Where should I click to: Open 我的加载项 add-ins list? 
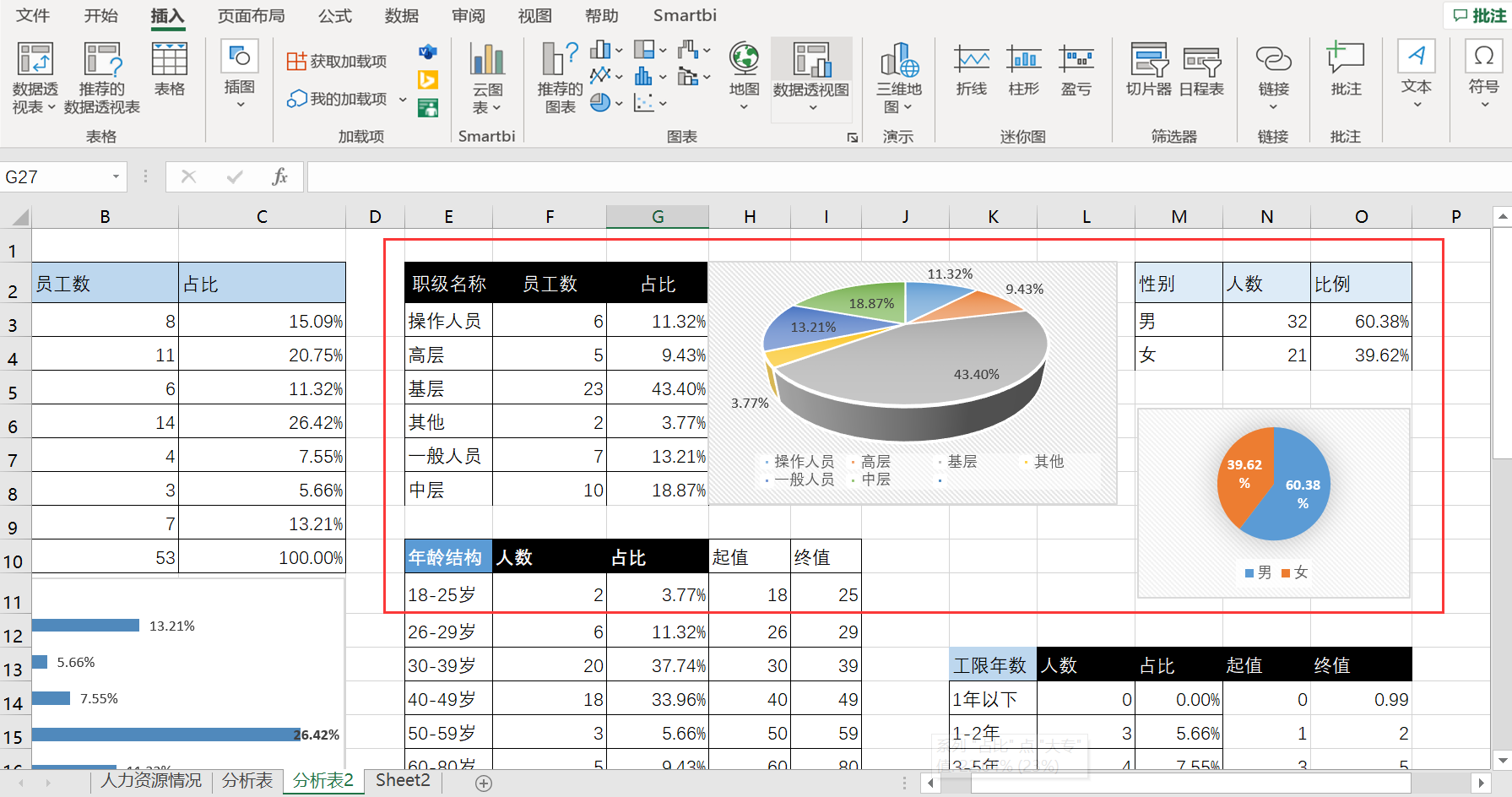click(337, 99)
